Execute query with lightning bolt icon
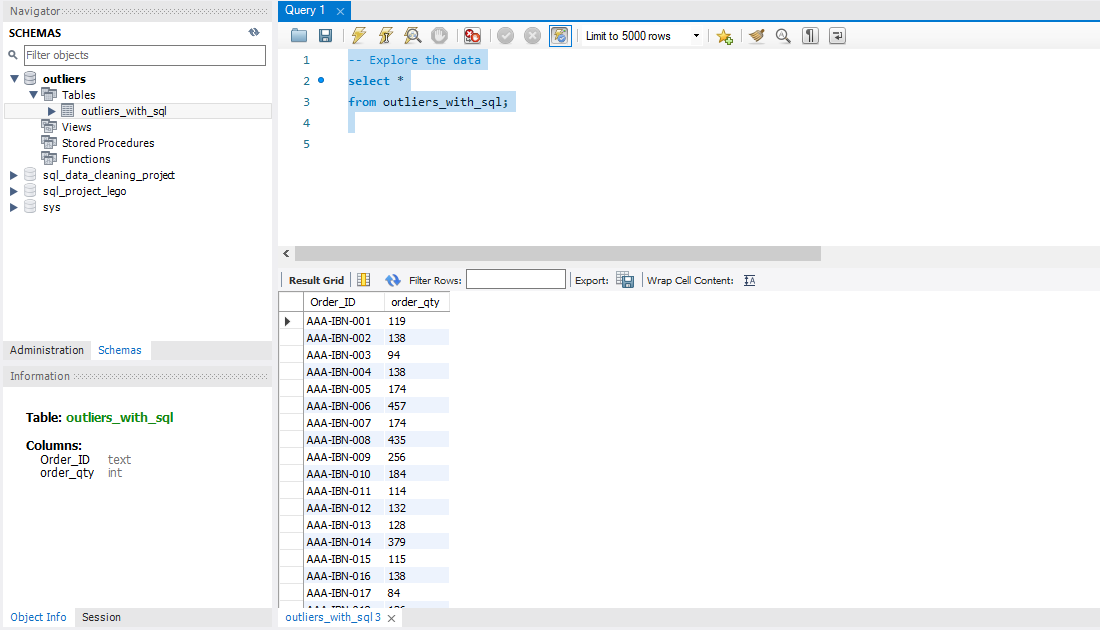 tap(359, 36)
